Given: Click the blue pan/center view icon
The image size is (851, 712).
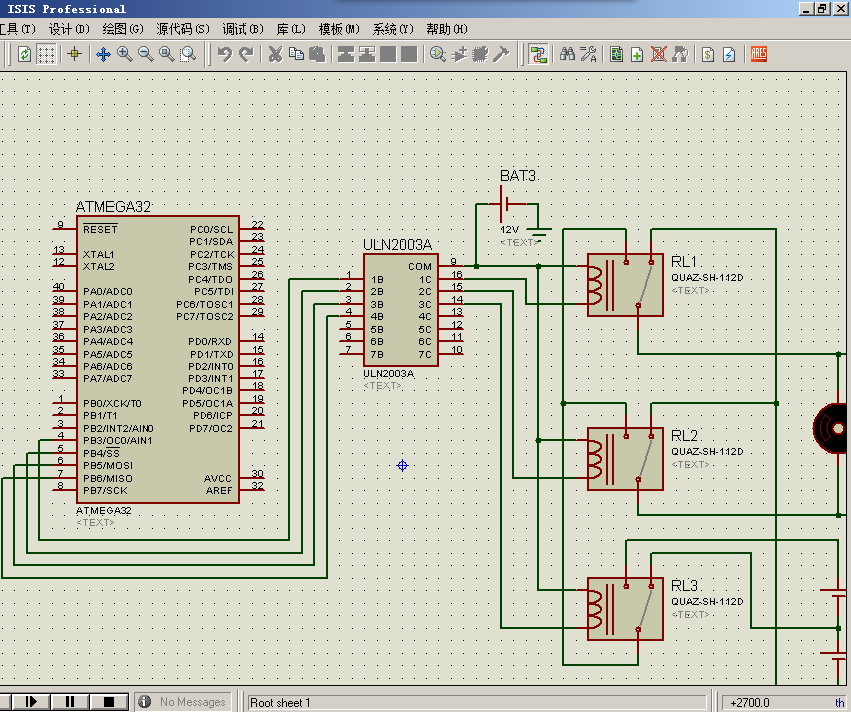Looking at the screenshot, I should (x=103, y=54).
